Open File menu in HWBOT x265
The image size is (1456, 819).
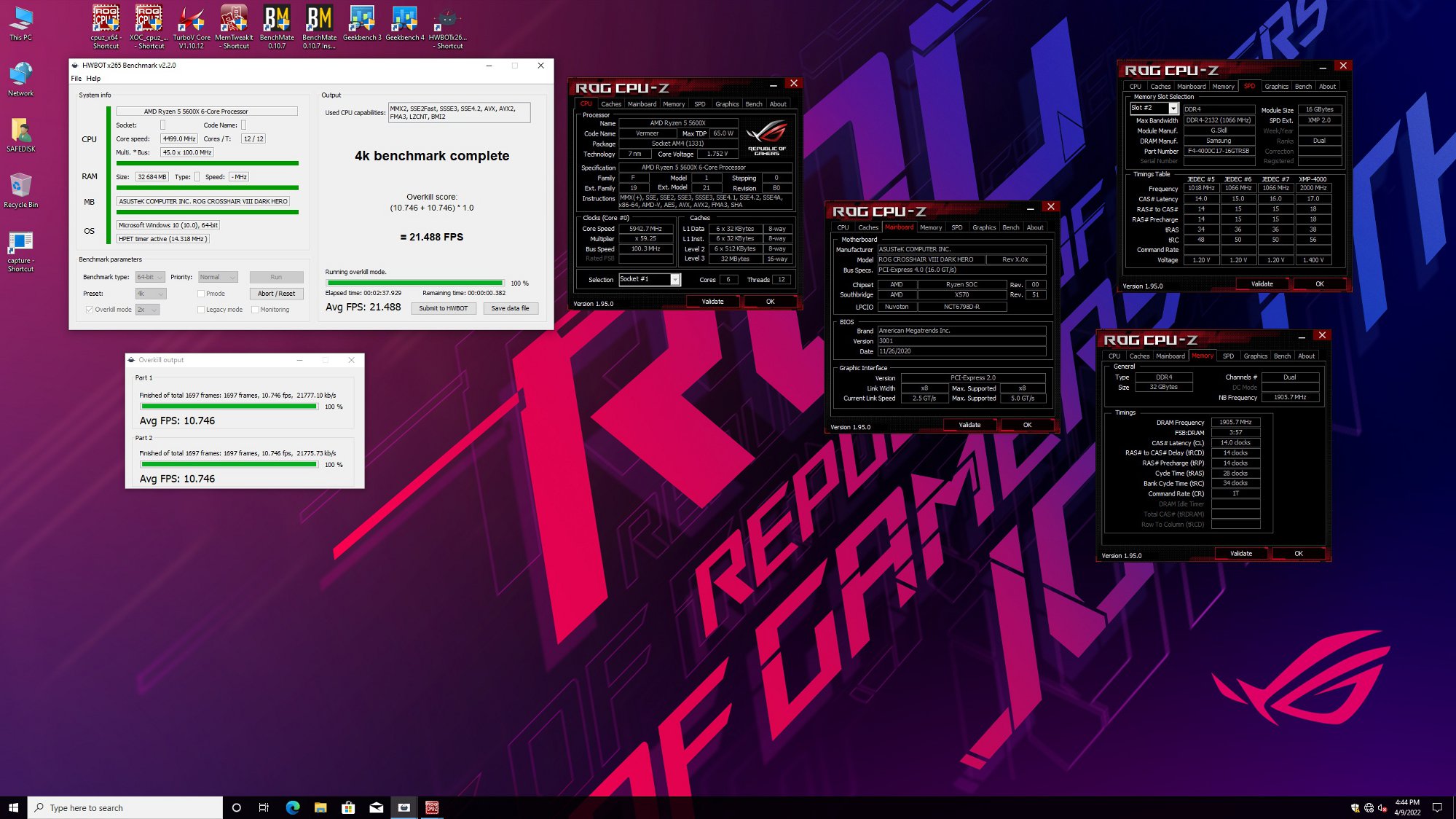click(x=76, y=79)
